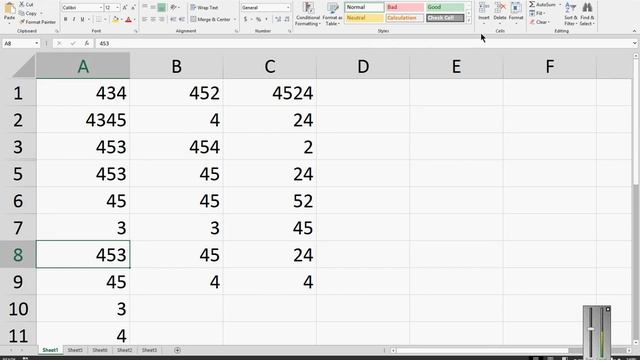Apply the red font color
640x360 pixels.
tap(129, 20)
